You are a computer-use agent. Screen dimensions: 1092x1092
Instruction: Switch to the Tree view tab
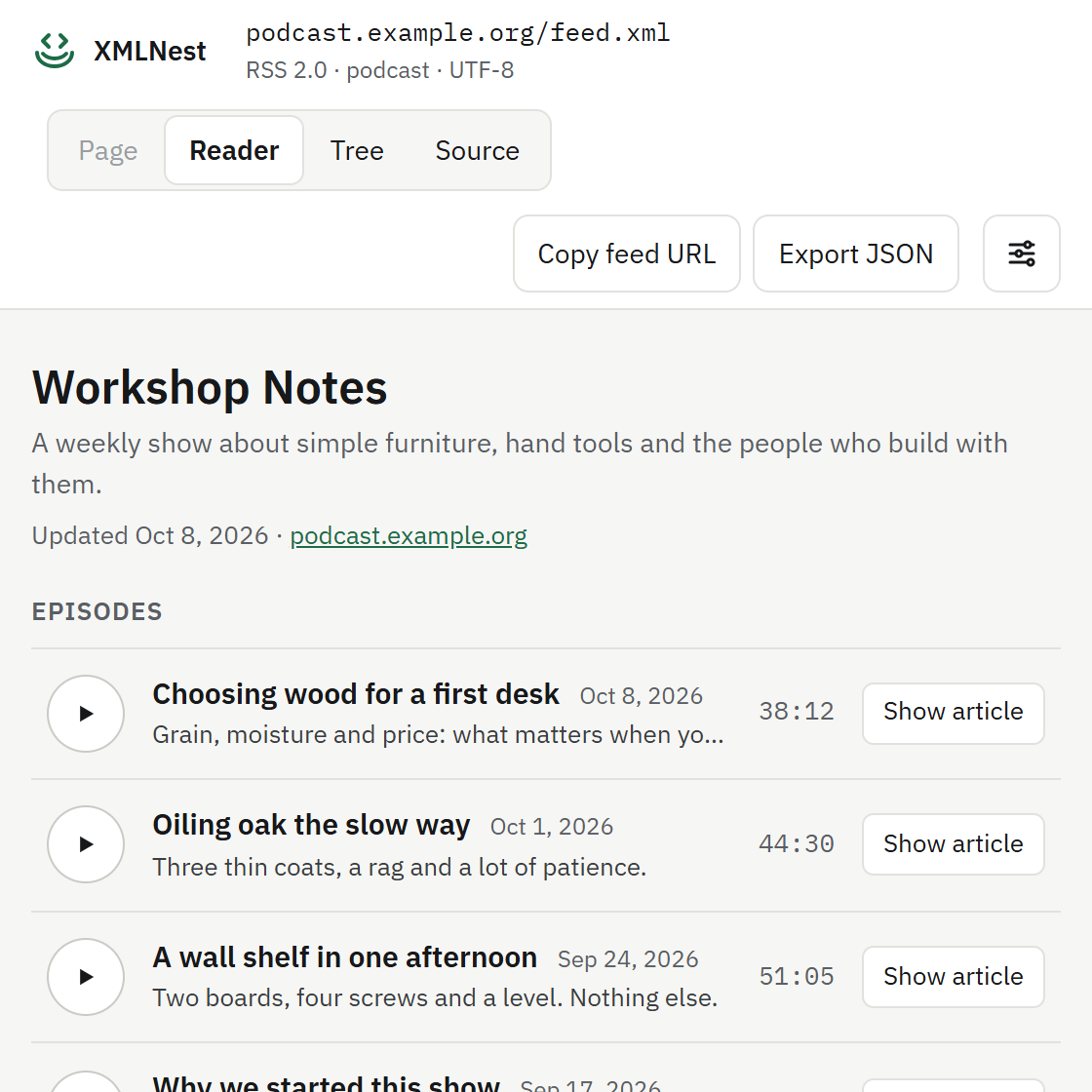click(x=357, y=150)
